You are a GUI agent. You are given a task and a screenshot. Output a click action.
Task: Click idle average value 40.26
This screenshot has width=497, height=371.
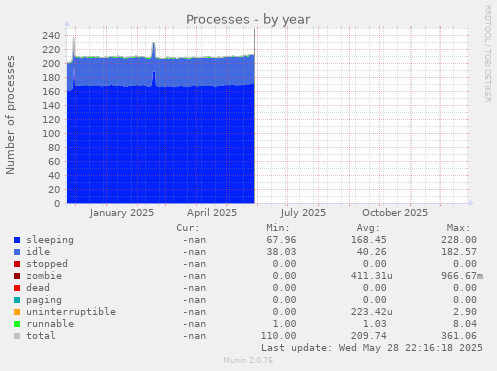tap(371, 252)
